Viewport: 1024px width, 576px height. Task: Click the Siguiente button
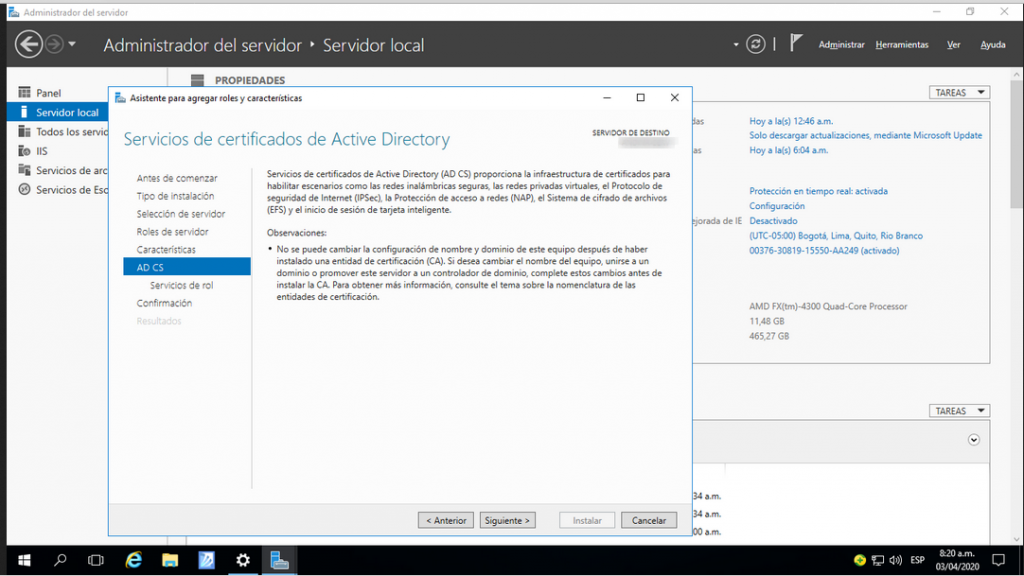(507, 520)
